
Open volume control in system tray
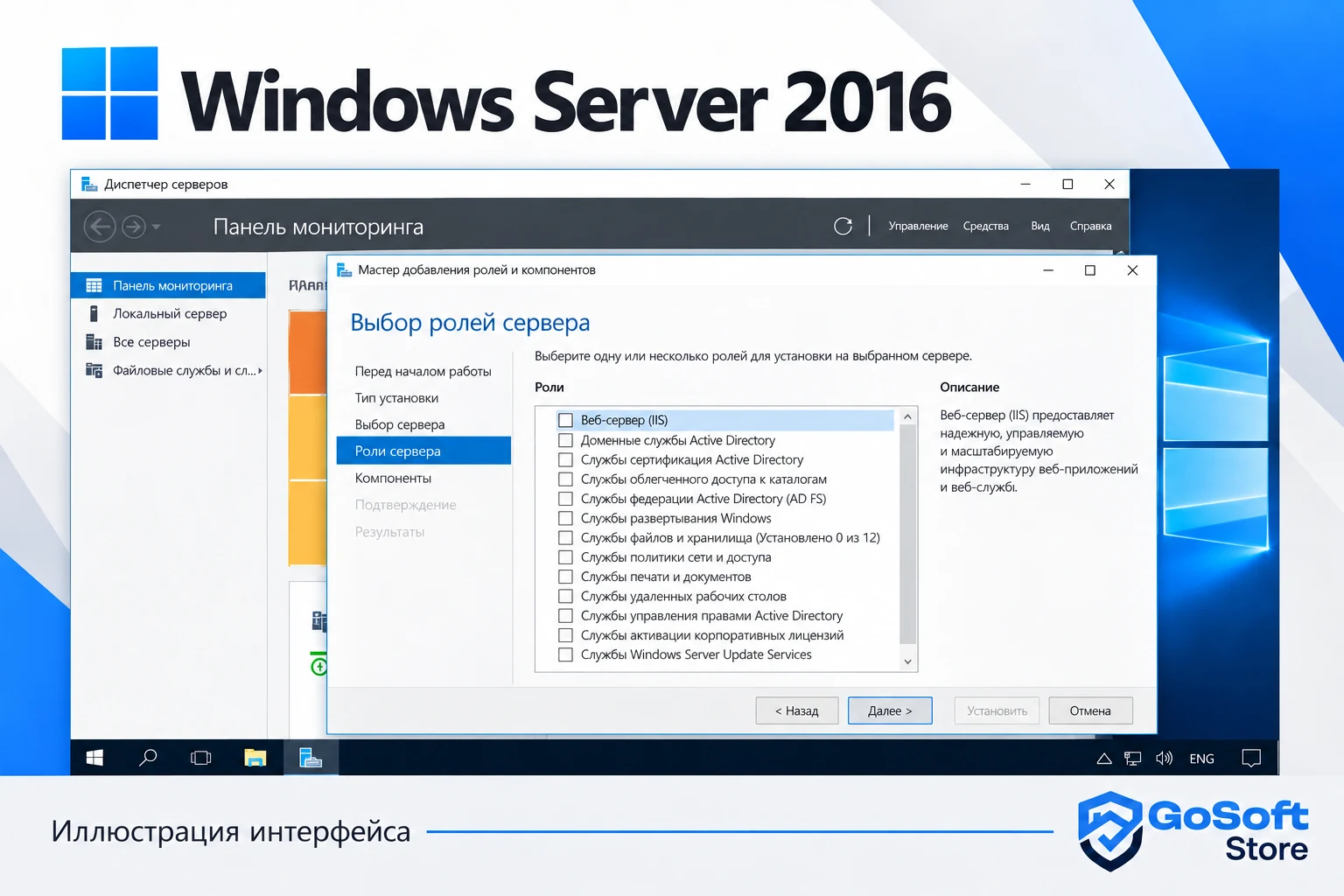click(1164, 759)
